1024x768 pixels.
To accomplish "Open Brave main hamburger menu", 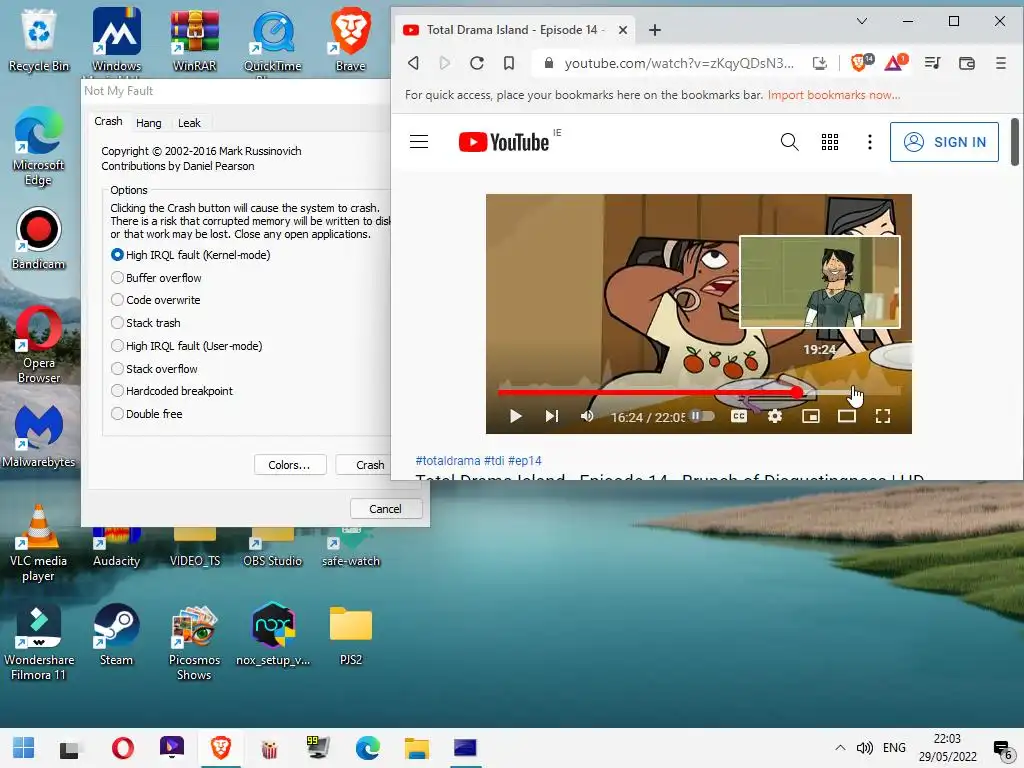I will coord(1000,63).
